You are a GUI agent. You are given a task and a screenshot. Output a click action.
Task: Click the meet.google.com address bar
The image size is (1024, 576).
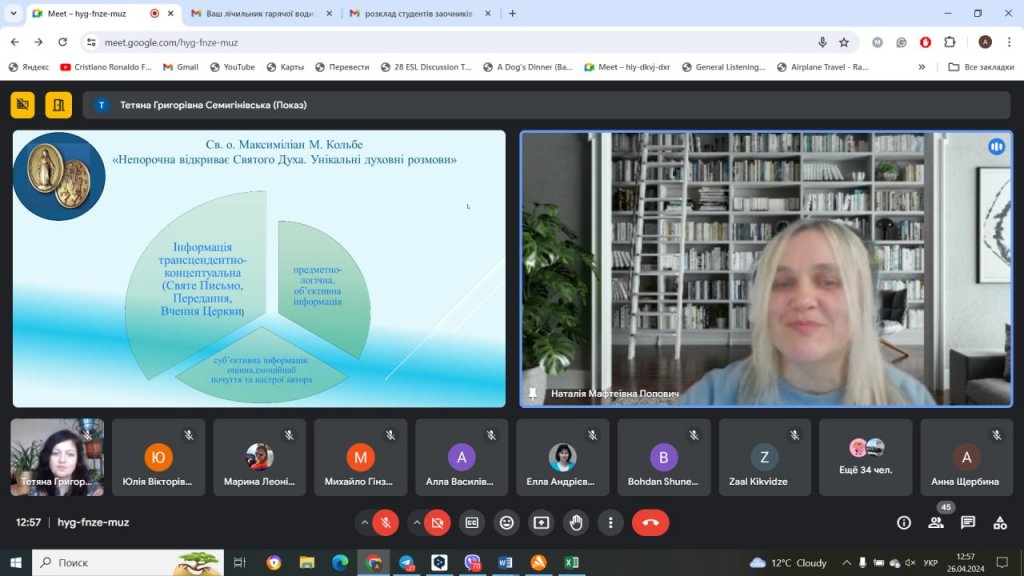(x=450, y=42)
